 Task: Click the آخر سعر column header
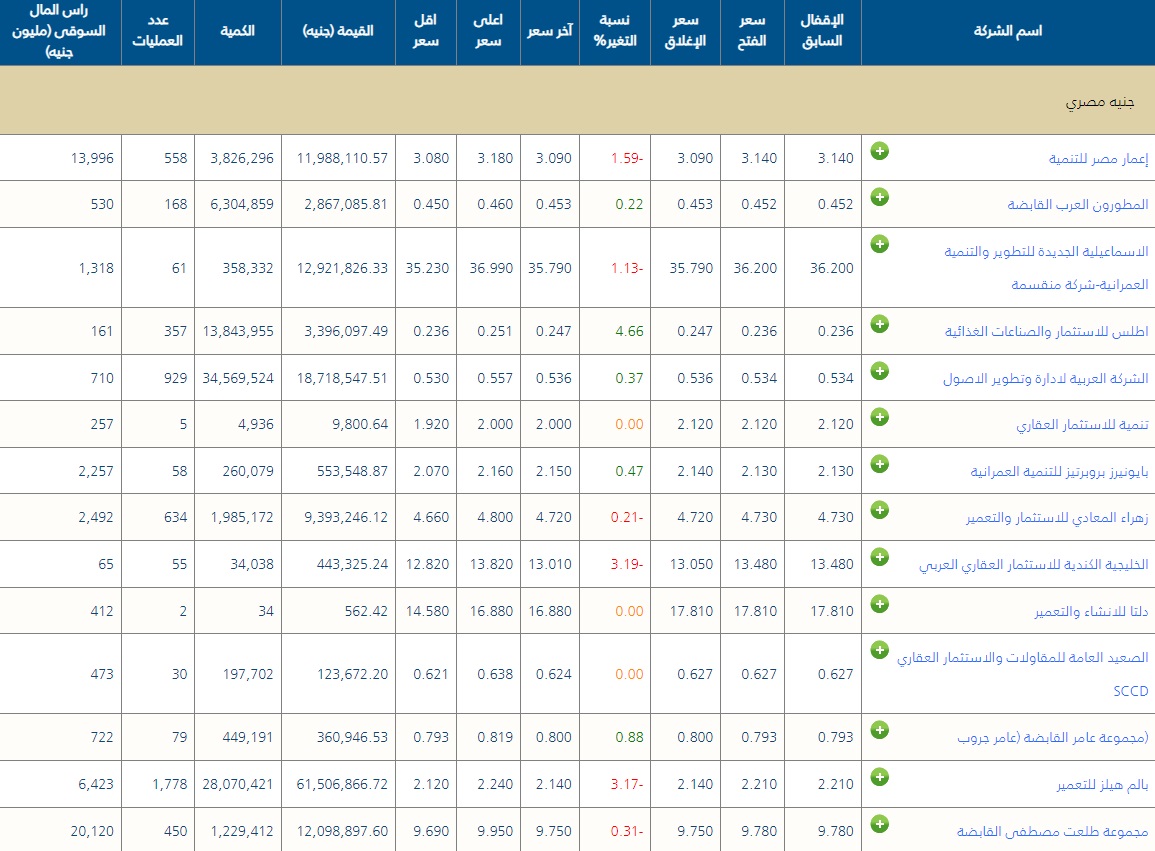click(x=550, y=31)
